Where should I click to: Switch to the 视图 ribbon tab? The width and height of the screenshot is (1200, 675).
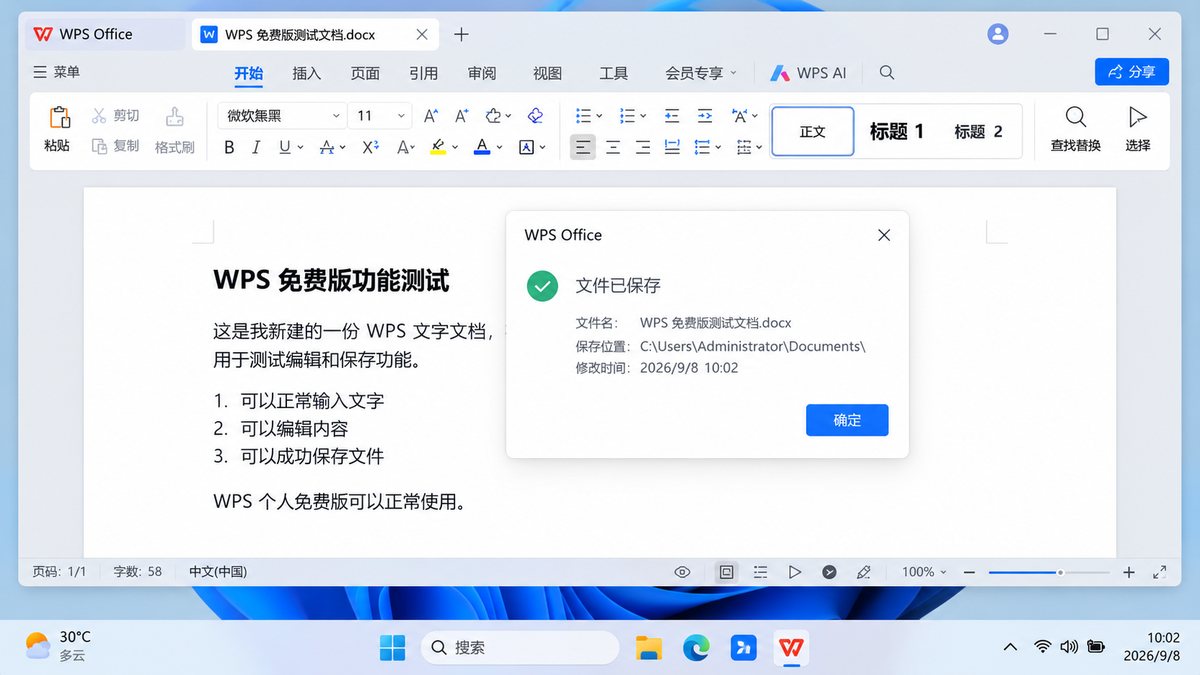tap(547, 73)
